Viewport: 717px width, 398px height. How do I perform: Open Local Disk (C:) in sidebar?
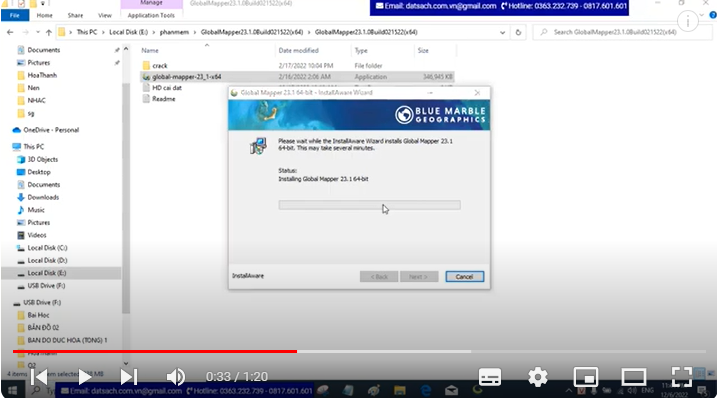click(47, 248)
